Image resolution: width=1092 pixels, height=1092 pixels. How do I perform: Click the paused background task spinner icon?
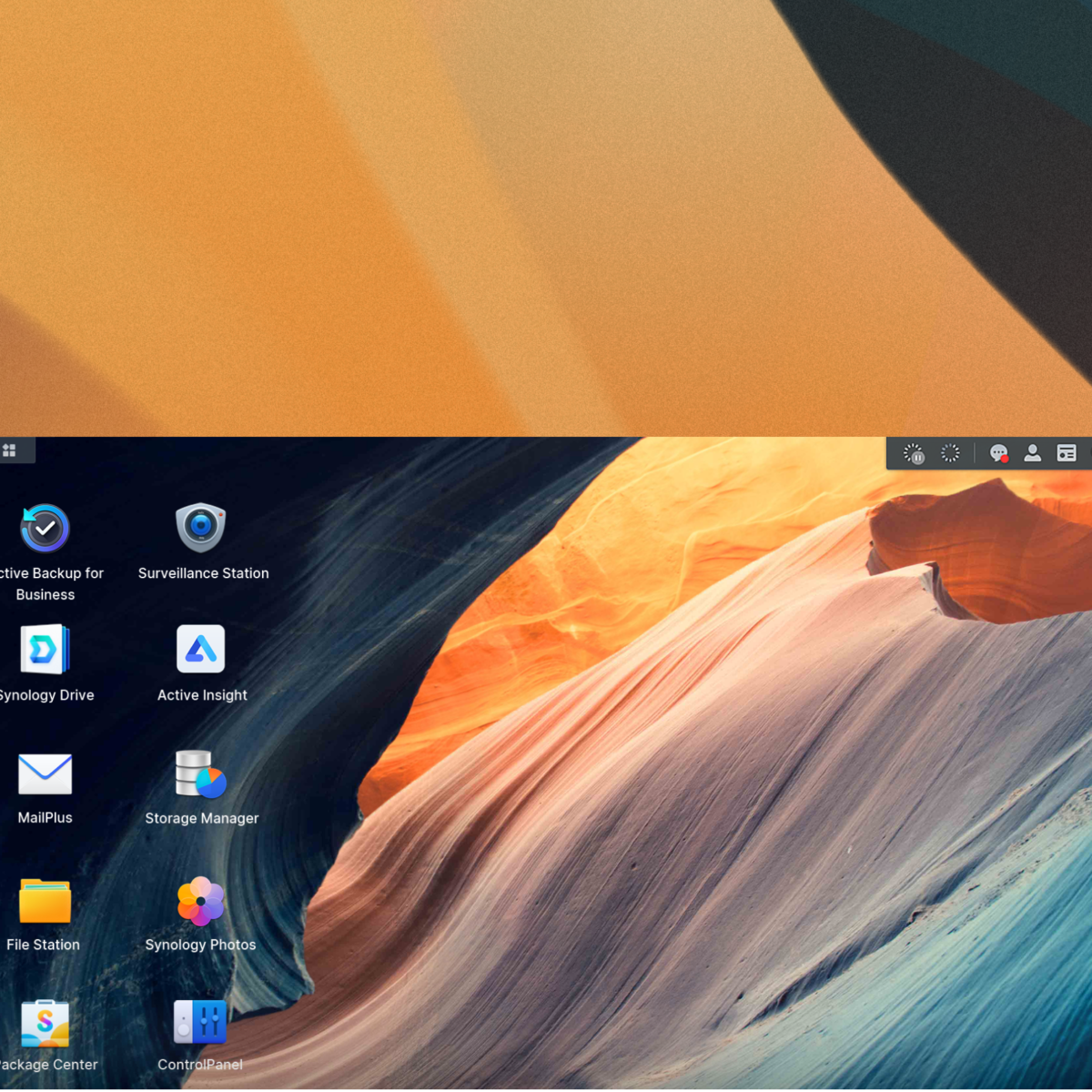(x=914, y=453)
